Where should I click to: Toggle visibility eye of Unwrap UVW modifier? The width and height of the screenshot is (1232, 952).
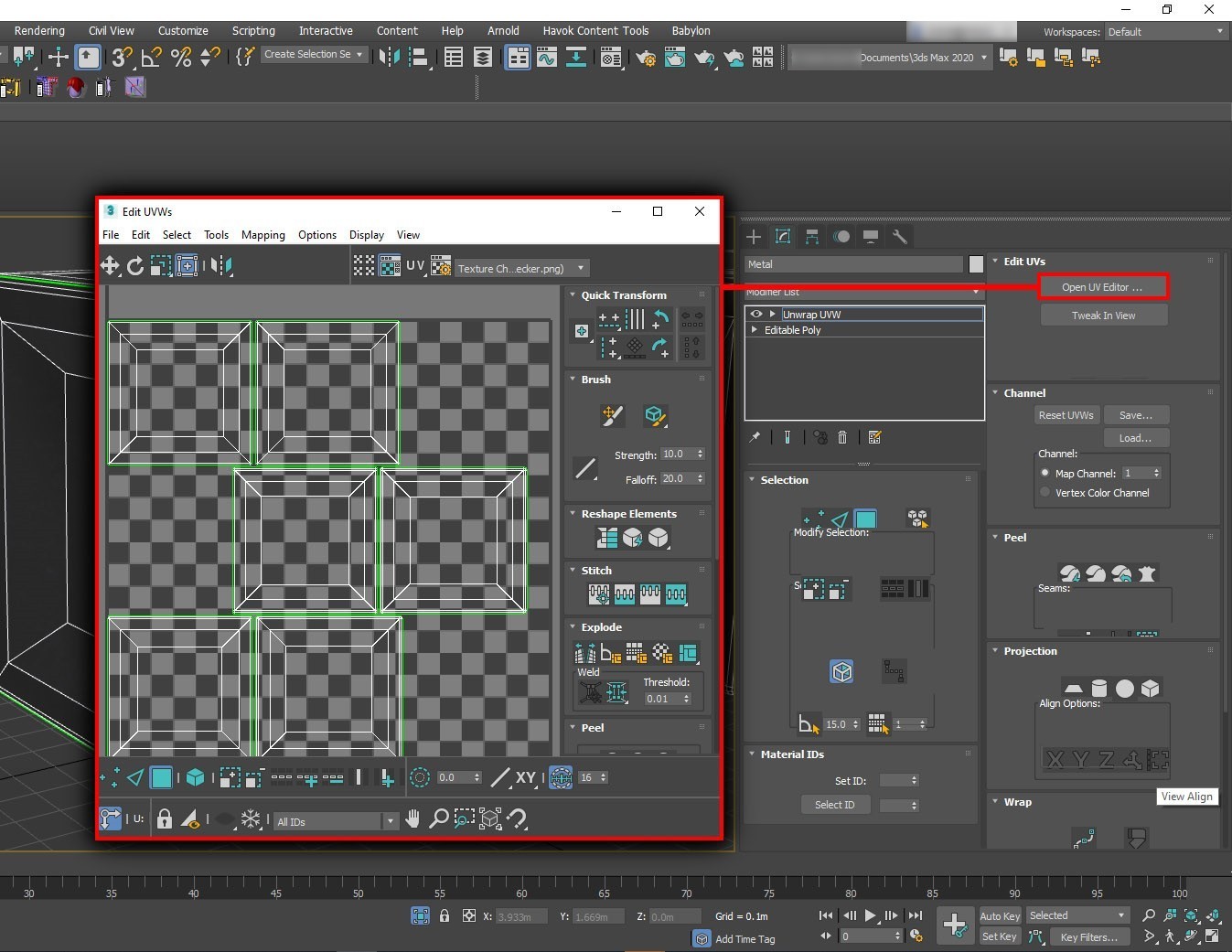(755, 314)
